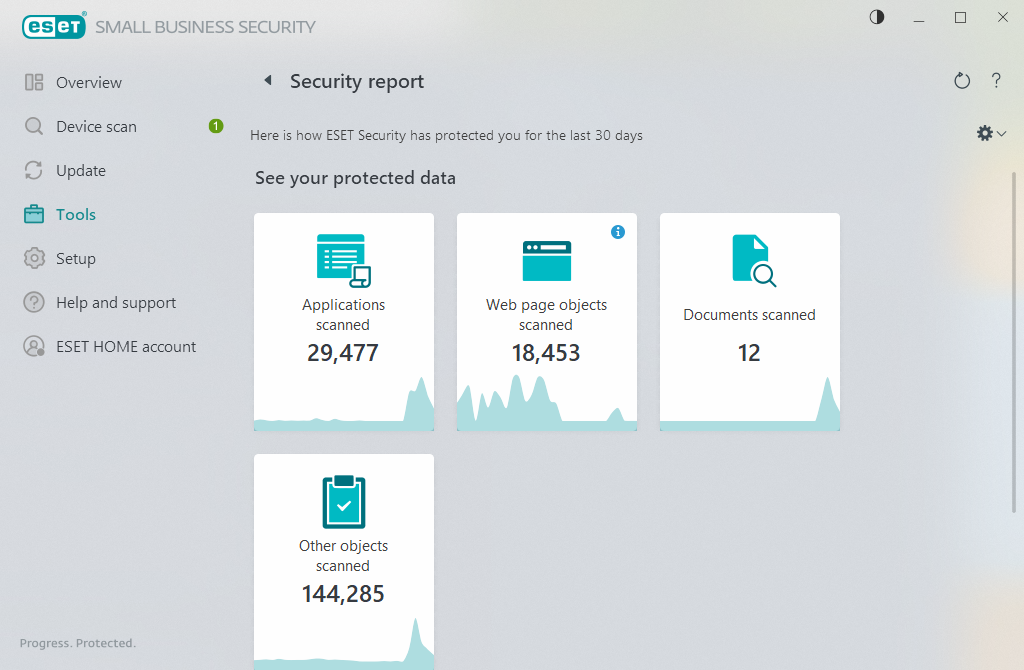Click the Device scan magnifier icon
The image size is (1024, 670).
coord(34,126)
